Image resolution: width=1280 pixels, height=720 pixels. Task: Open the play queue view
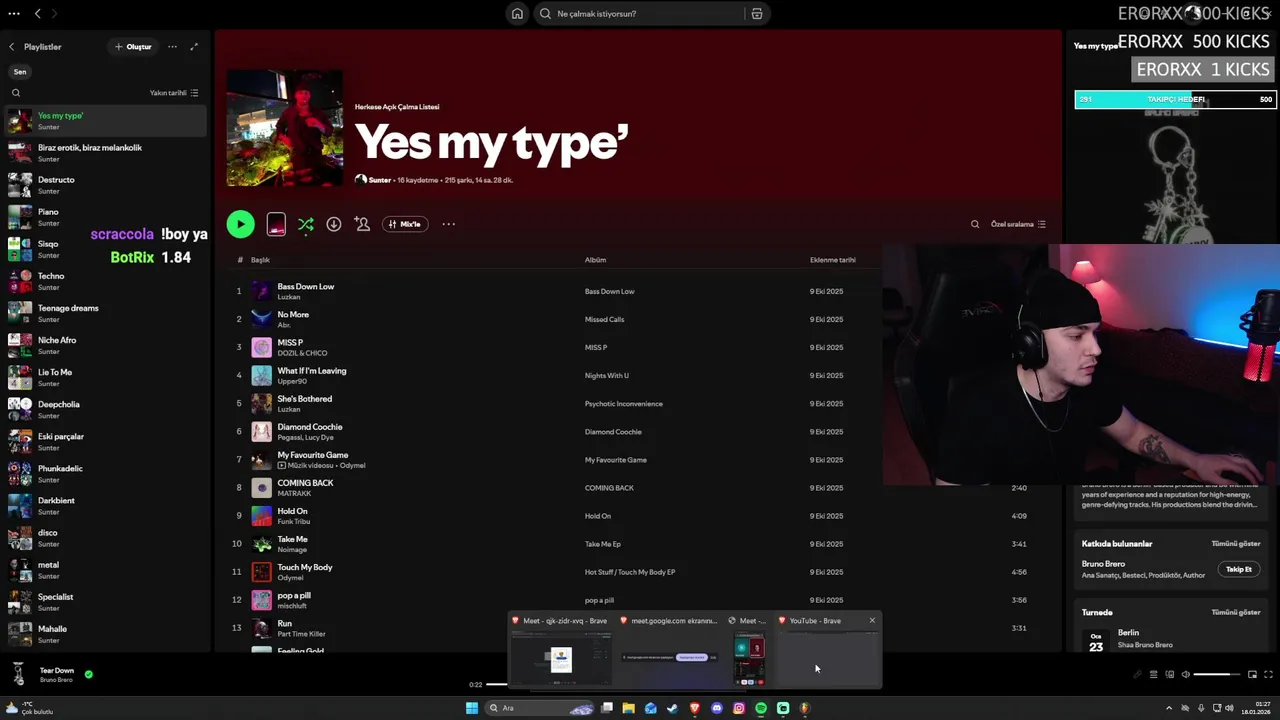1153,675
